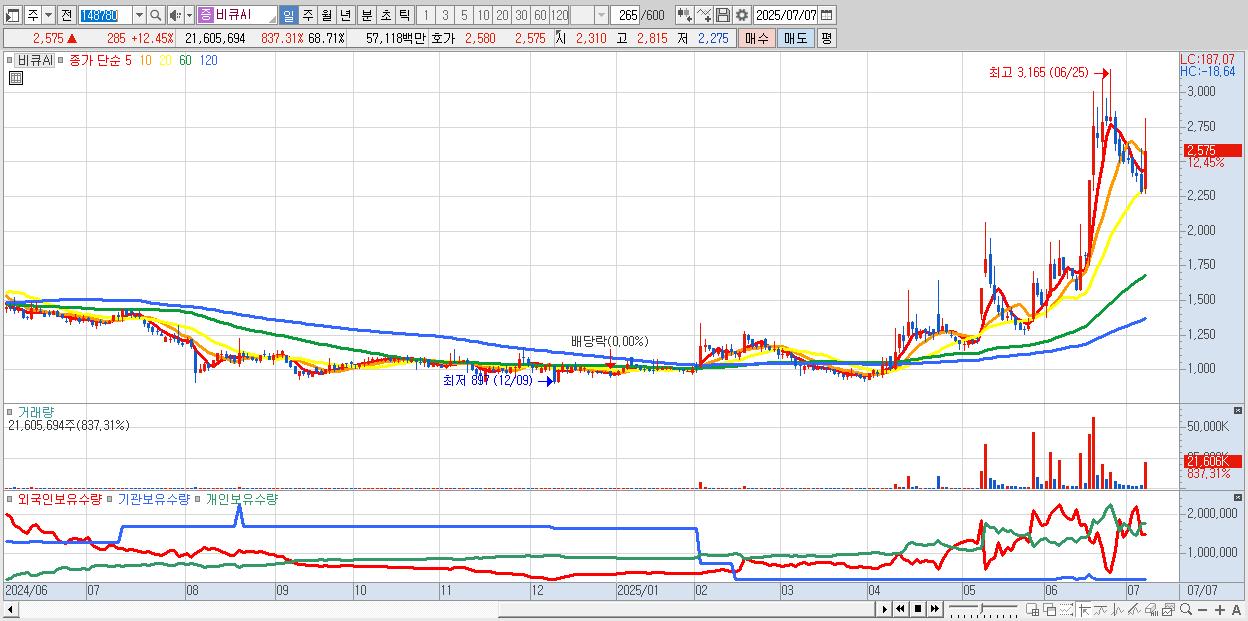The height and width of the screenshot is (621, 1248).
Task: Click the 평 button next to 매도
Action: 826,38
